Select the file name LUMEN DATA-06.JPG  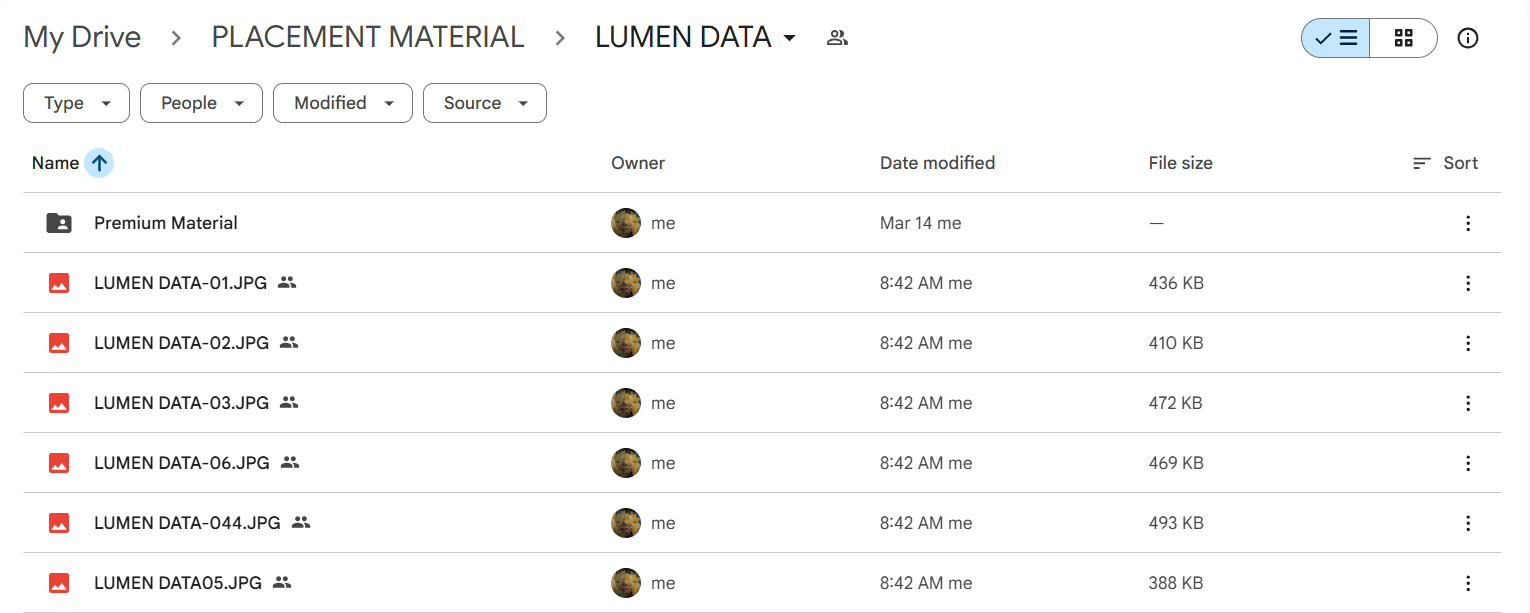(x=182, y=463)
